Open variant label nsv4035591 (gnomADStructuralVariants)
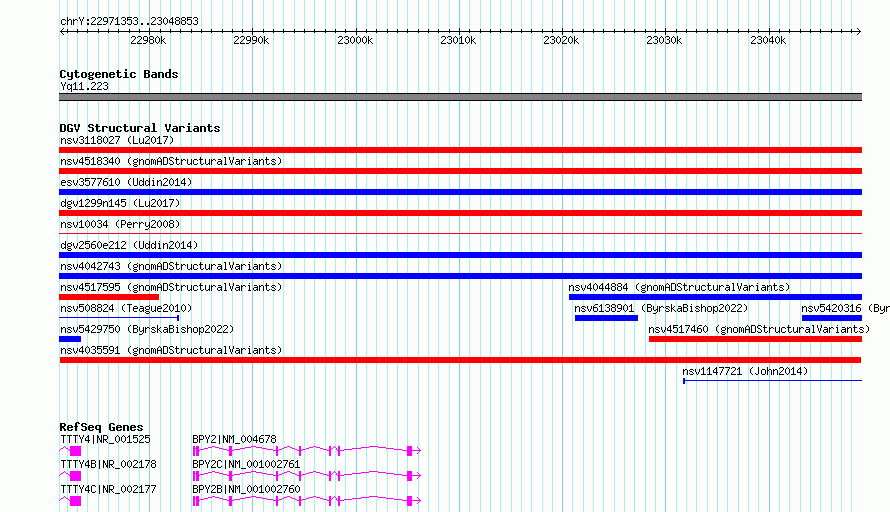Image resolution: width=890 pixels, height=512 pixels. pyautogui.click(x=171, y=350)
